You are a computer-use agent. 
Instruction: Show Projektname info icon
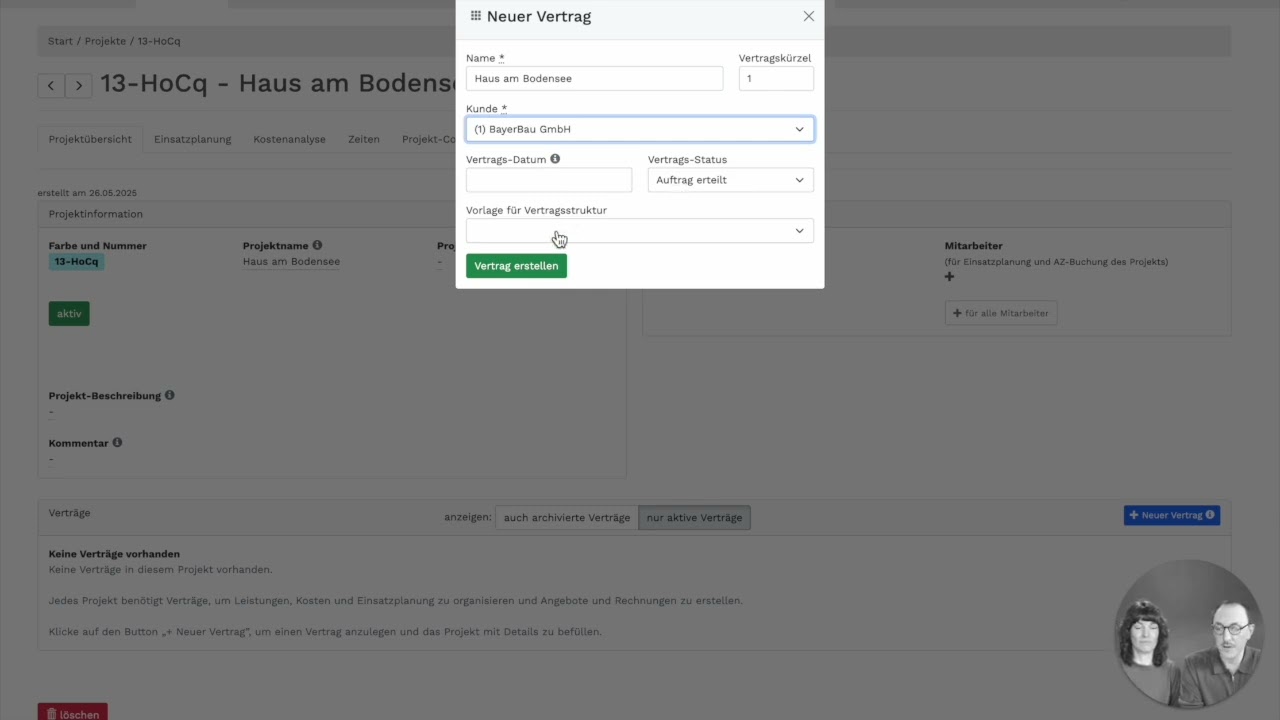pyautogui.click(x=317, y=245)
